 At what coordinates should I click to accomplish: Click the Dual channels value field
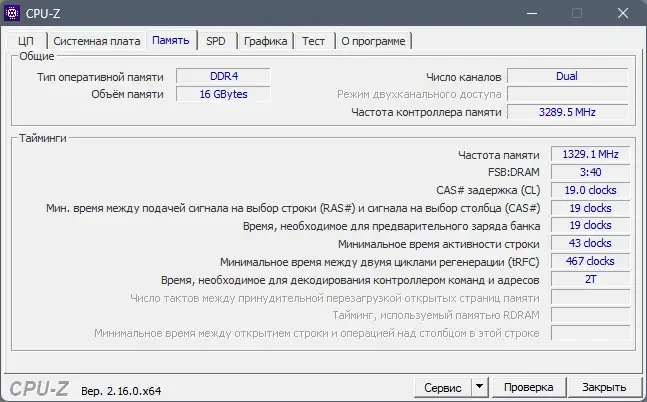(567, 76)
